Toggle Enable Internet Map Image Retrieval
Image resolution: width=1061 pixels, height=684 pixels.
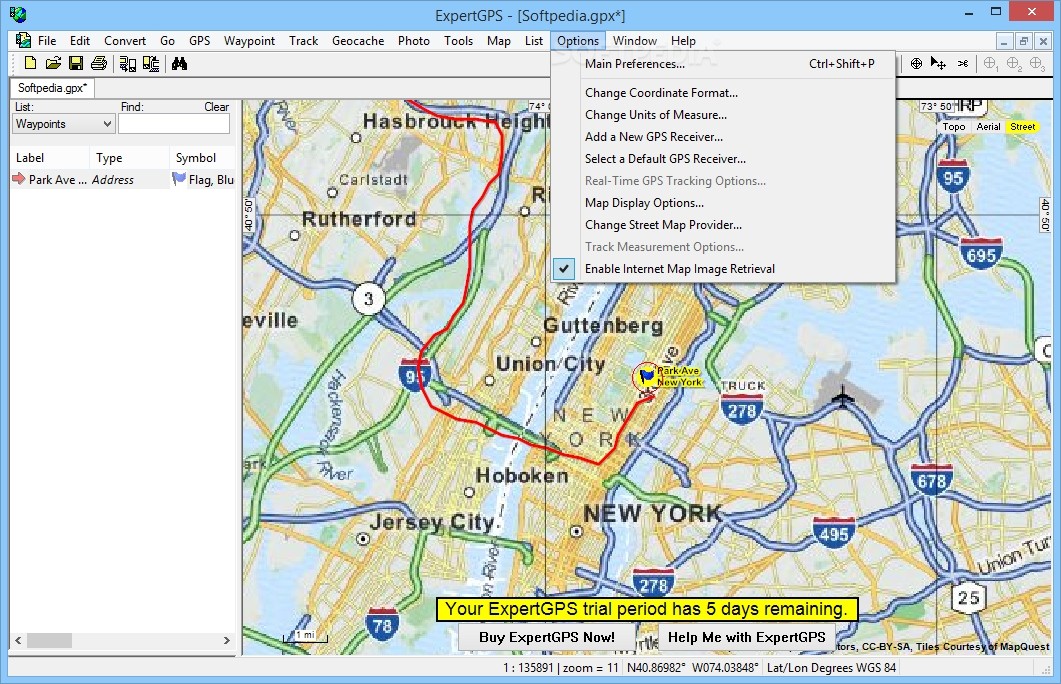coord(723,269)
